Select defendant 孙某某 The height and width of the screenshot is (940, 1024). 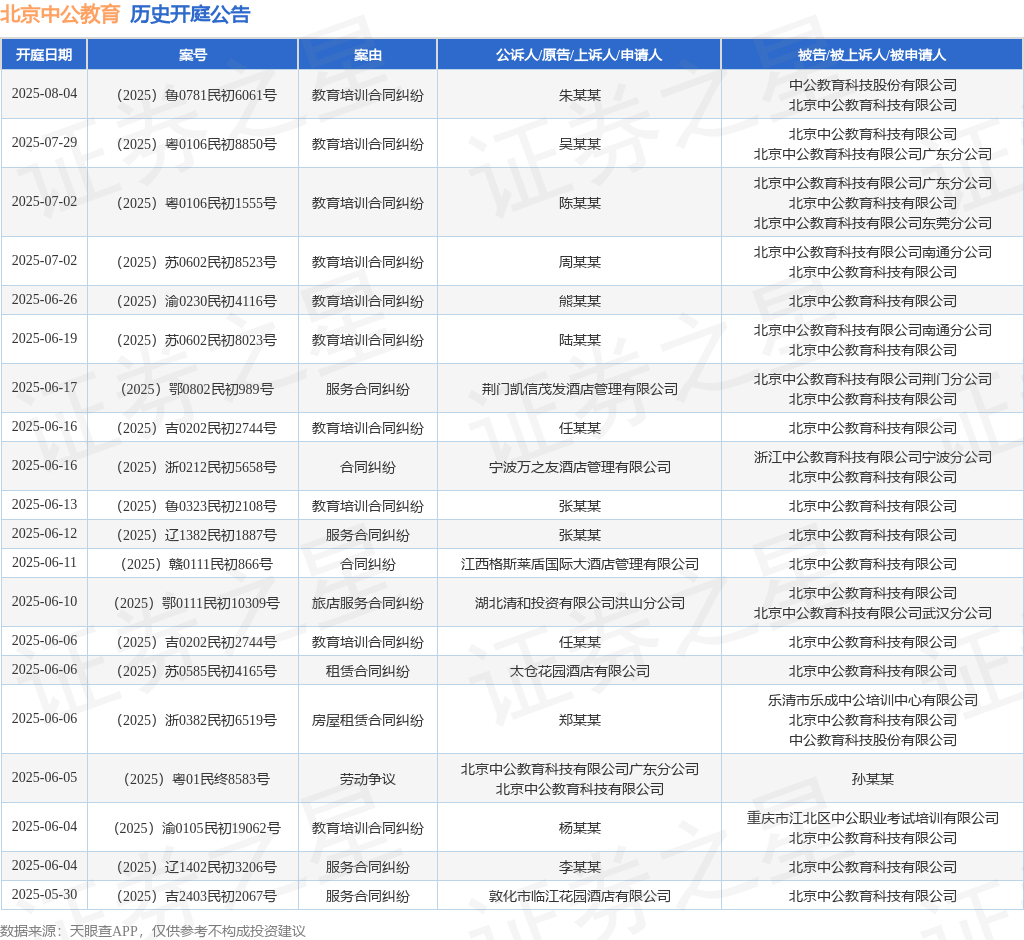872,779
